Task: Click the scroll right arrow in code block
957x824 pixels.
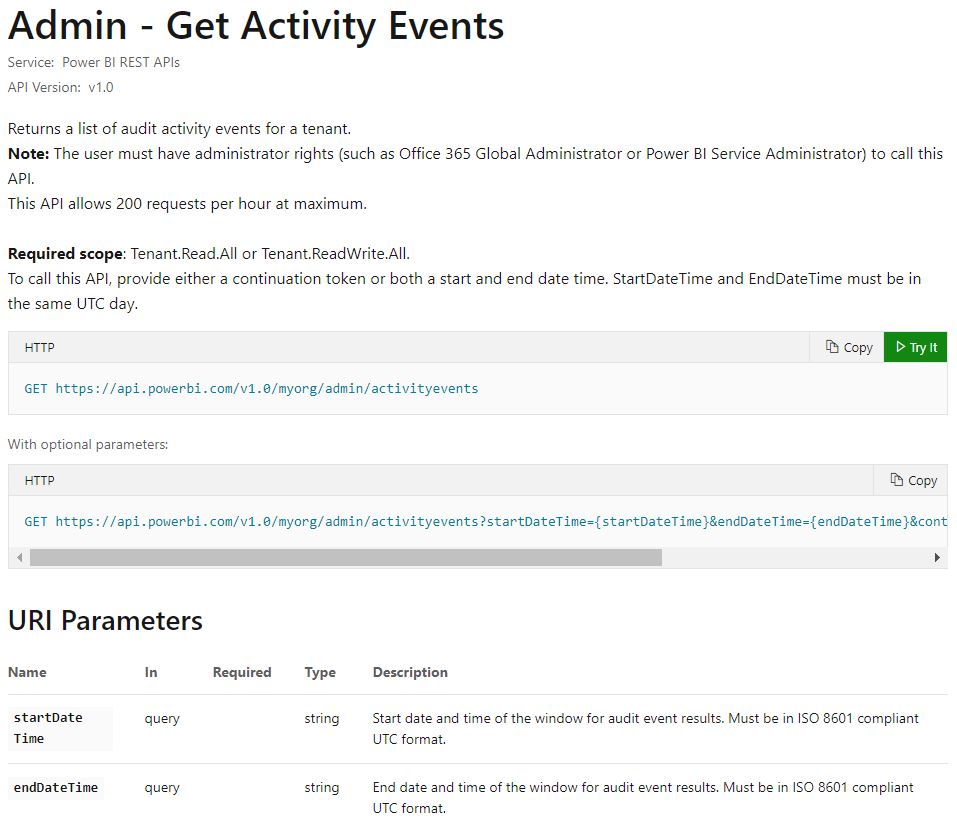Action: coord(937,557)
